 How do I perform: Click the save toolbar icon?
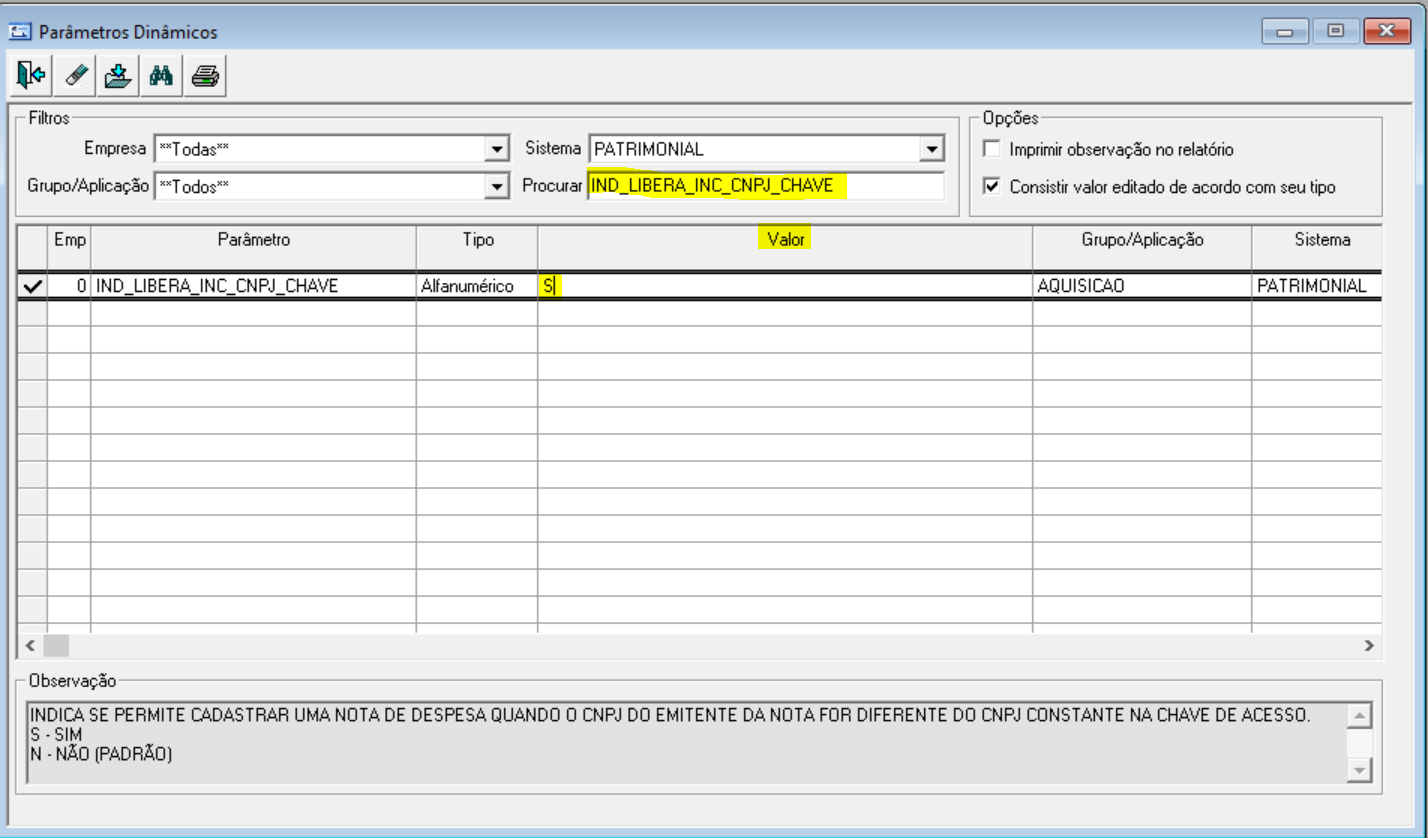pos(119,76)
